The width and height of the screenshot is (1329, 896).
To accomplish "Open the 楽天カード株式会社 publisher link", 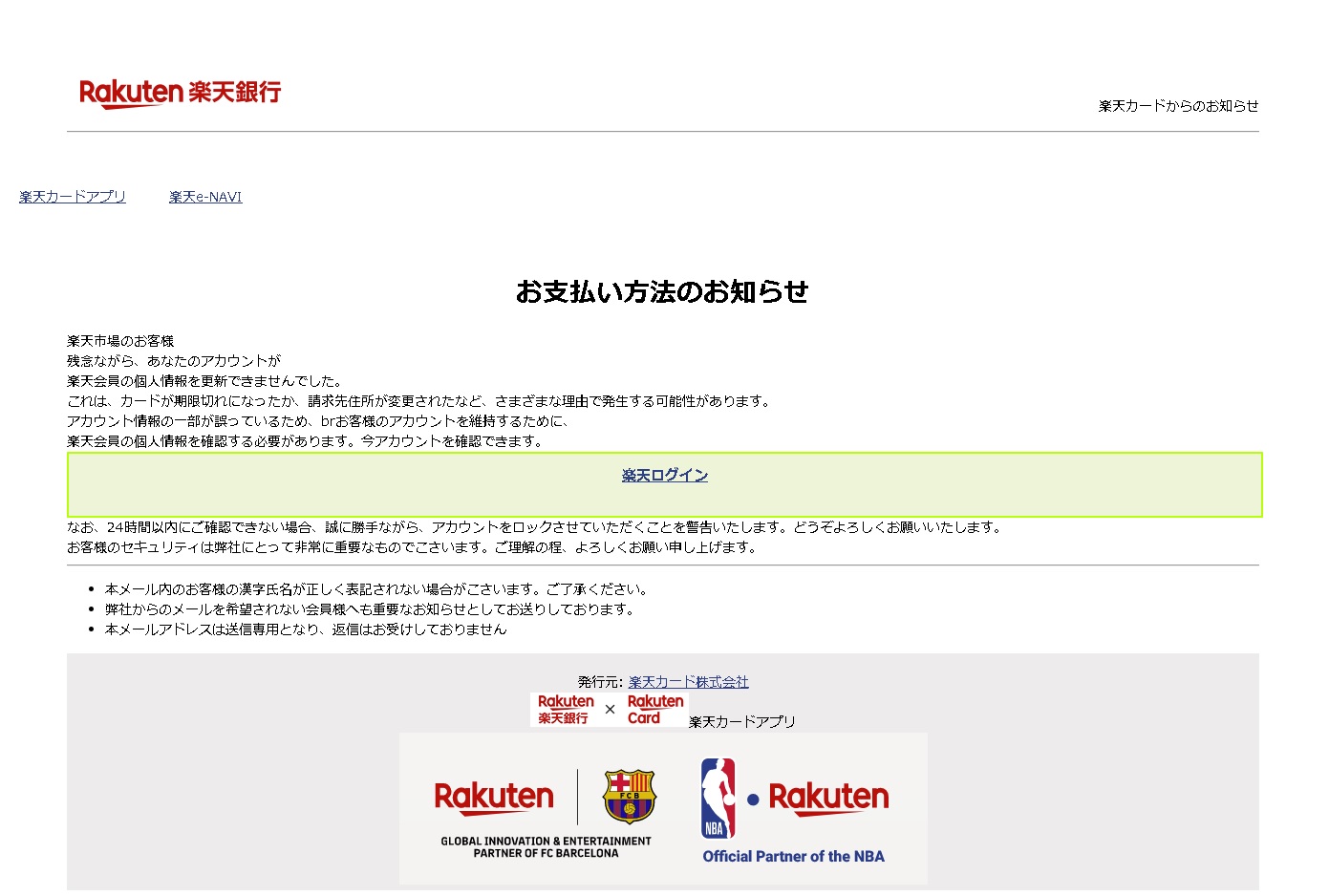I will [x=689, y=682].
